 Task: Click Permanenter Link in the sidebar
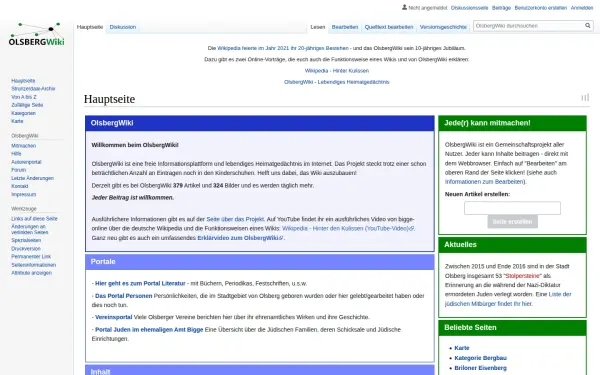[x=31, y=257]
